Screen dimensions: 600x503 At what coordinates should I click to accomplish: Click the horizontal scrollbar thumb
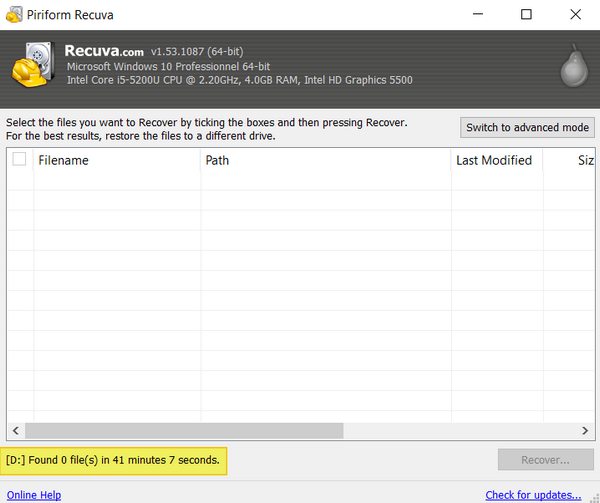coord(184,430)
